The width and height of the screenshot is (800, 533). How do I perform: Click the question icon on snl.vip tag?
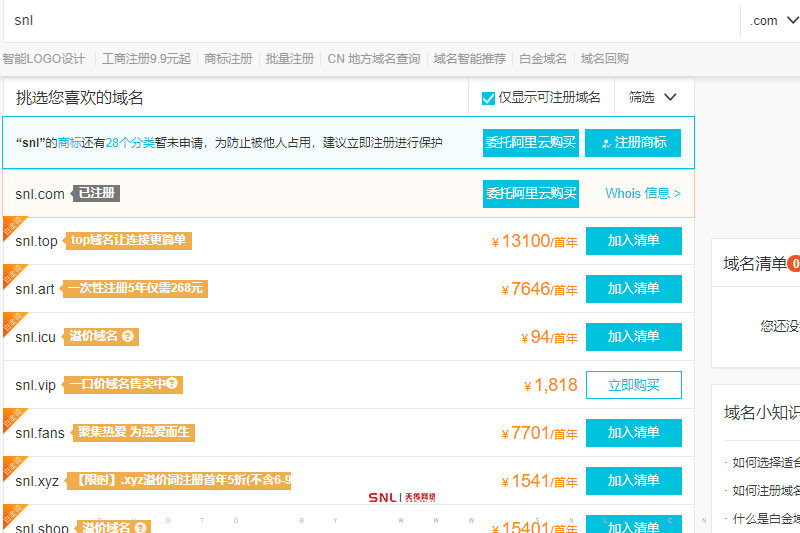pyautogui.click(x=172, y=384)
